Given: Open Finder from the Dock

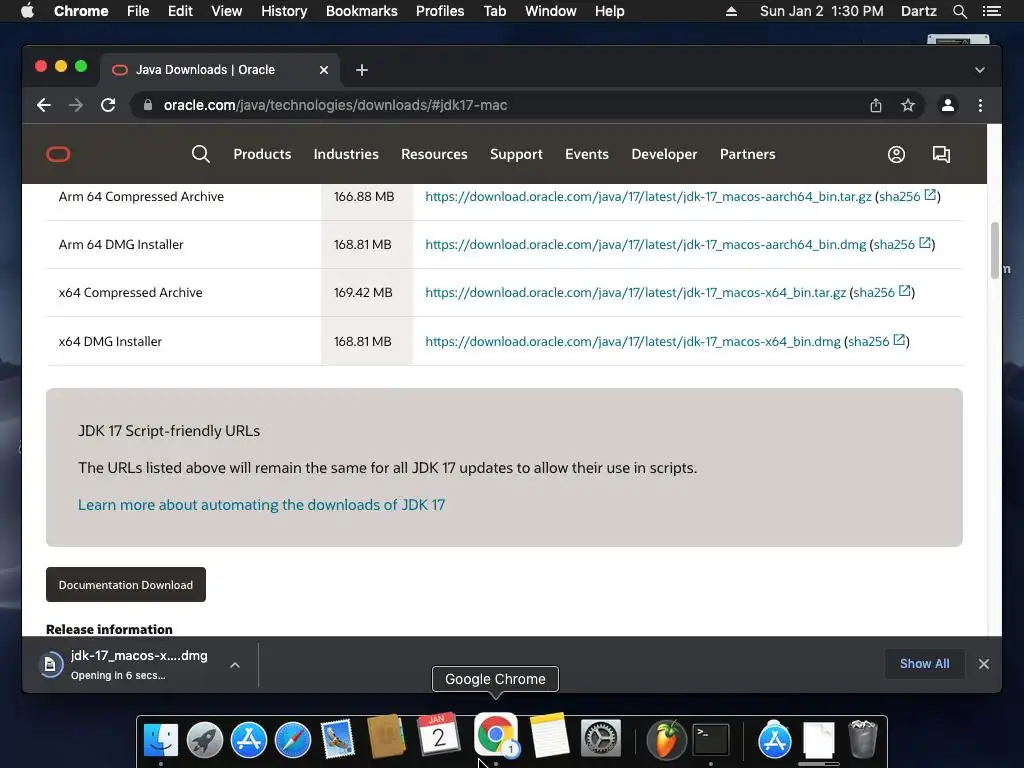Looking at the screenshot, I should tap(161, 739).
